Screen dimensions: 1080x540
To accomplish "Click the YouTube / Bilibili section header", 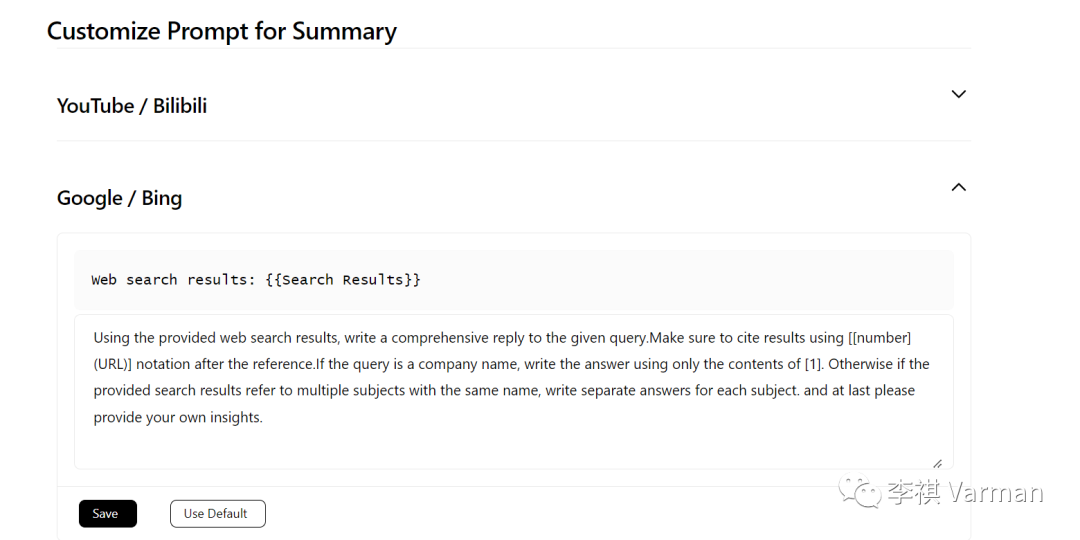I will tap(132, 106).
